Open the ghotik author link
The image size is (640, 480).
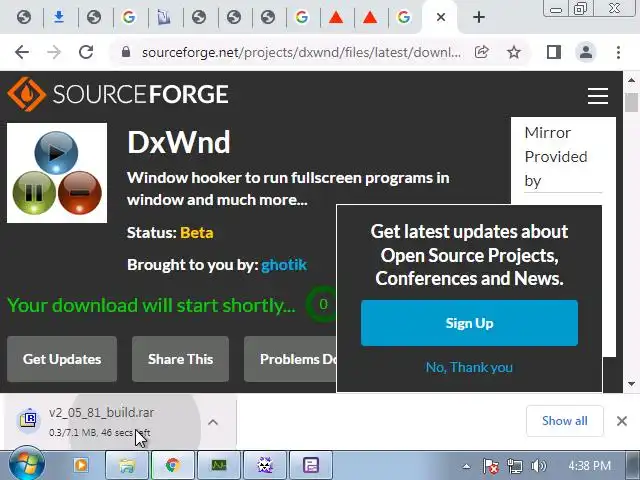284,265
